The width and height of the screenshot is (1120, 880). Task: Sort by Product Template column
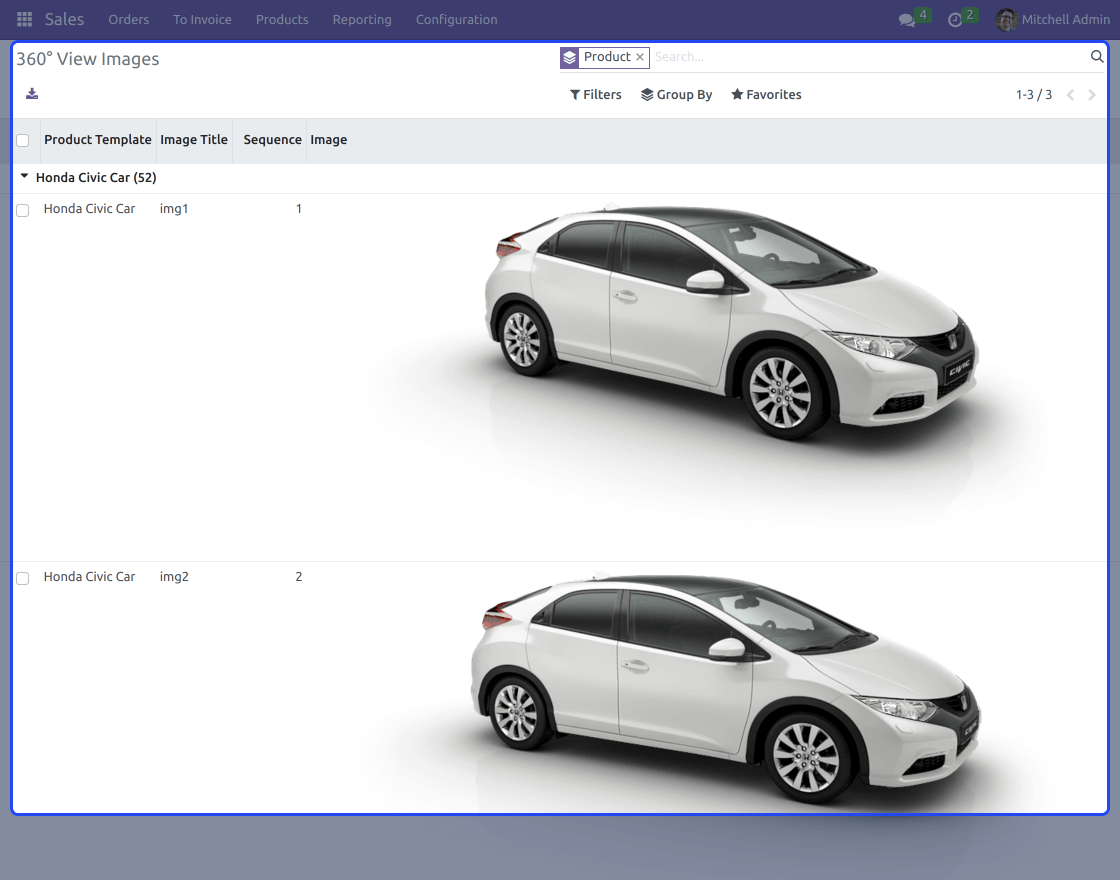click(x=98, y=140)
